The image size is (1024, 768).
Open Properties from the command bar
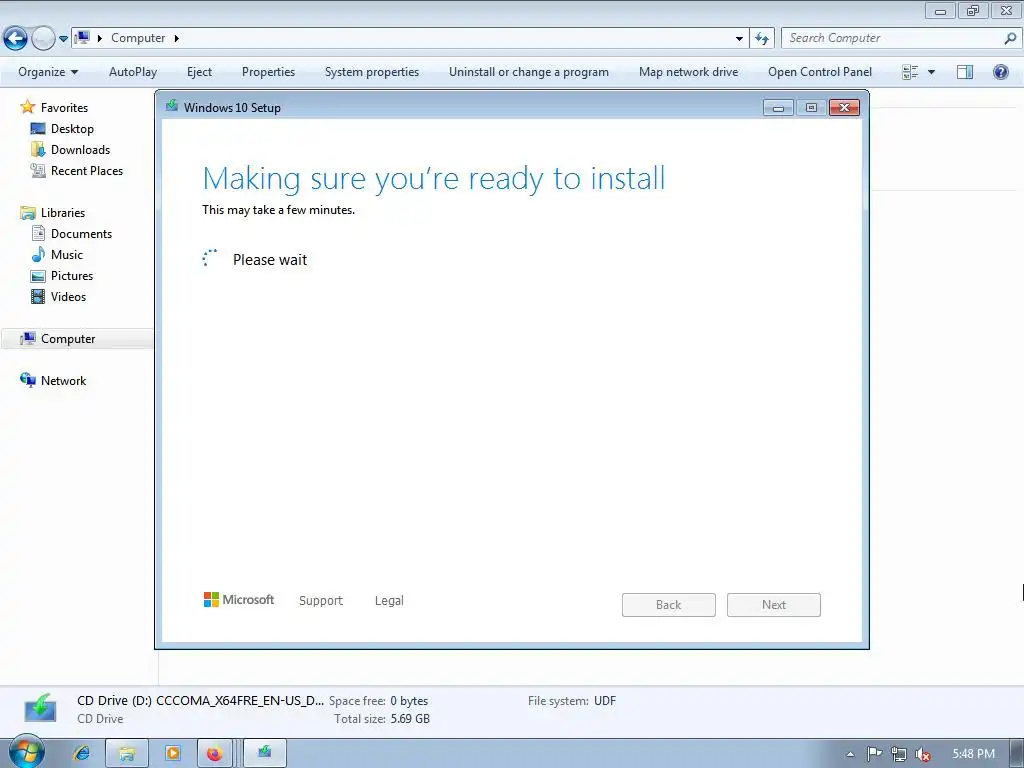[x=268, y=72]
